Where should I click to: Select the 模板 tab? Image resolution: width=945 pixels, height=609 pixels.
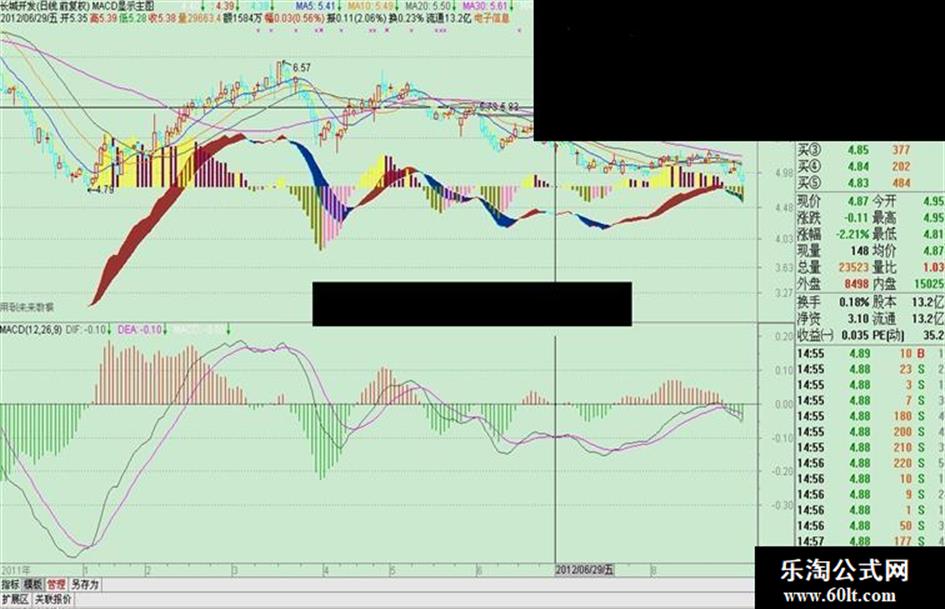tap(33, 584)
